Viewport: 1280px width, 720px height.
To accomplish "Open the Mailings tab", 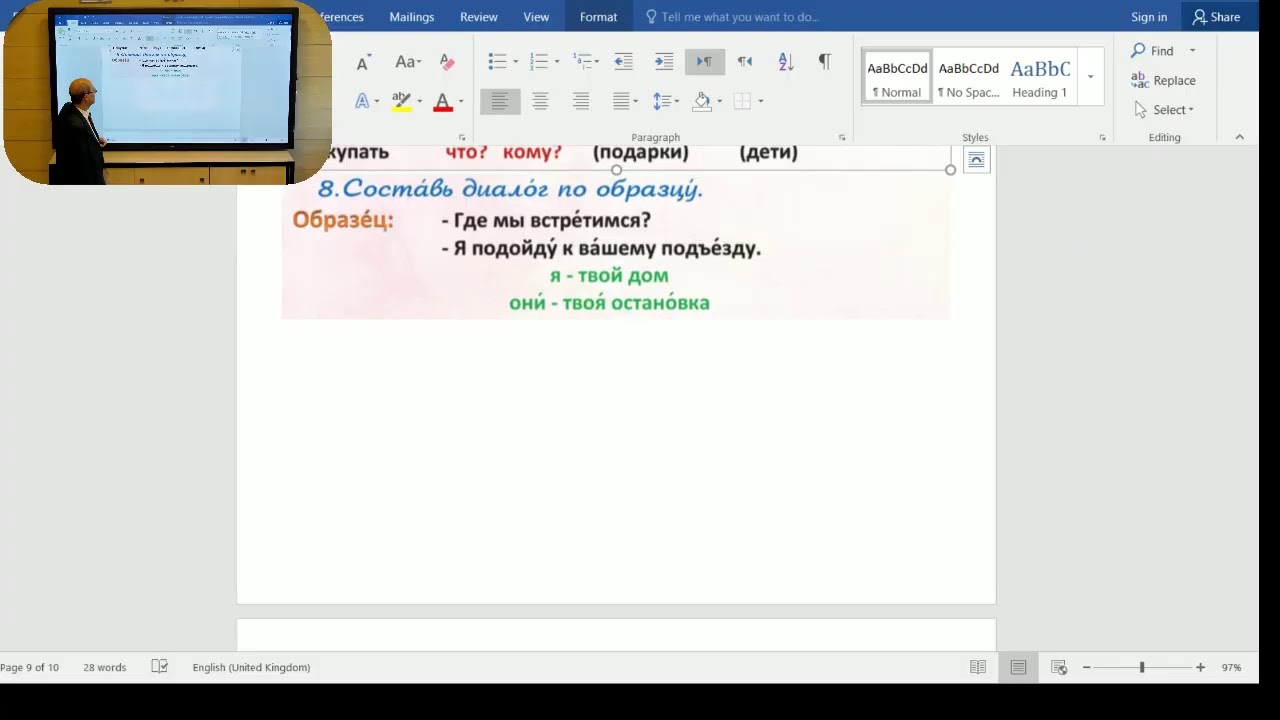I will (x=412, y=17).
